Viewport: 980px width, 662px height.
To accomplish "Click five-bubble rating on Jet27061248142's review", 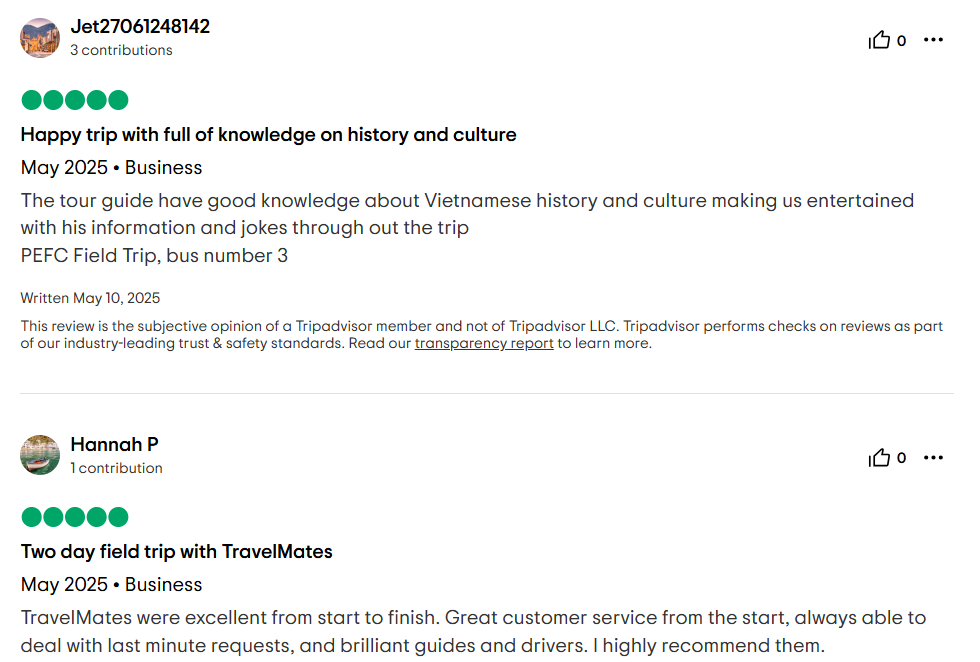I will (75, 100).
